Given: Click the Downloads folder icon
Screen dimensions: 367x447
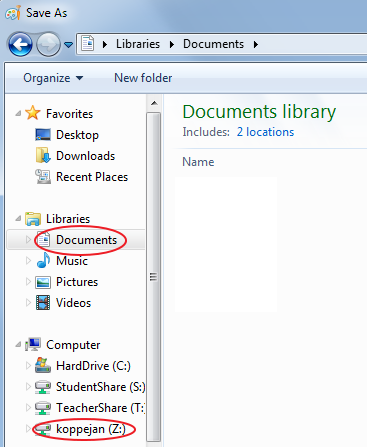Looking at the screenshot, I should coord(43,156).
